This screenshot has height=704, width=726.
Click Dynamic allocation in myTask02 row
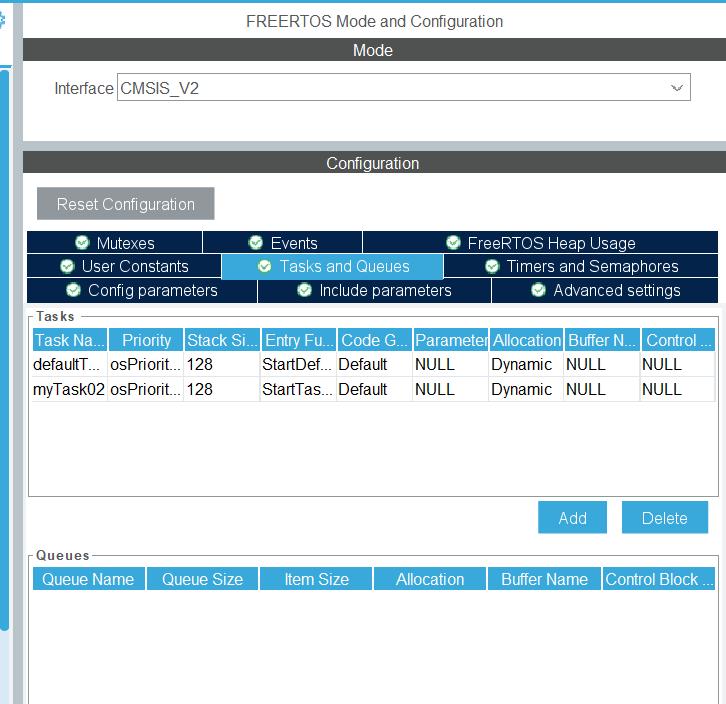[526, 389]
